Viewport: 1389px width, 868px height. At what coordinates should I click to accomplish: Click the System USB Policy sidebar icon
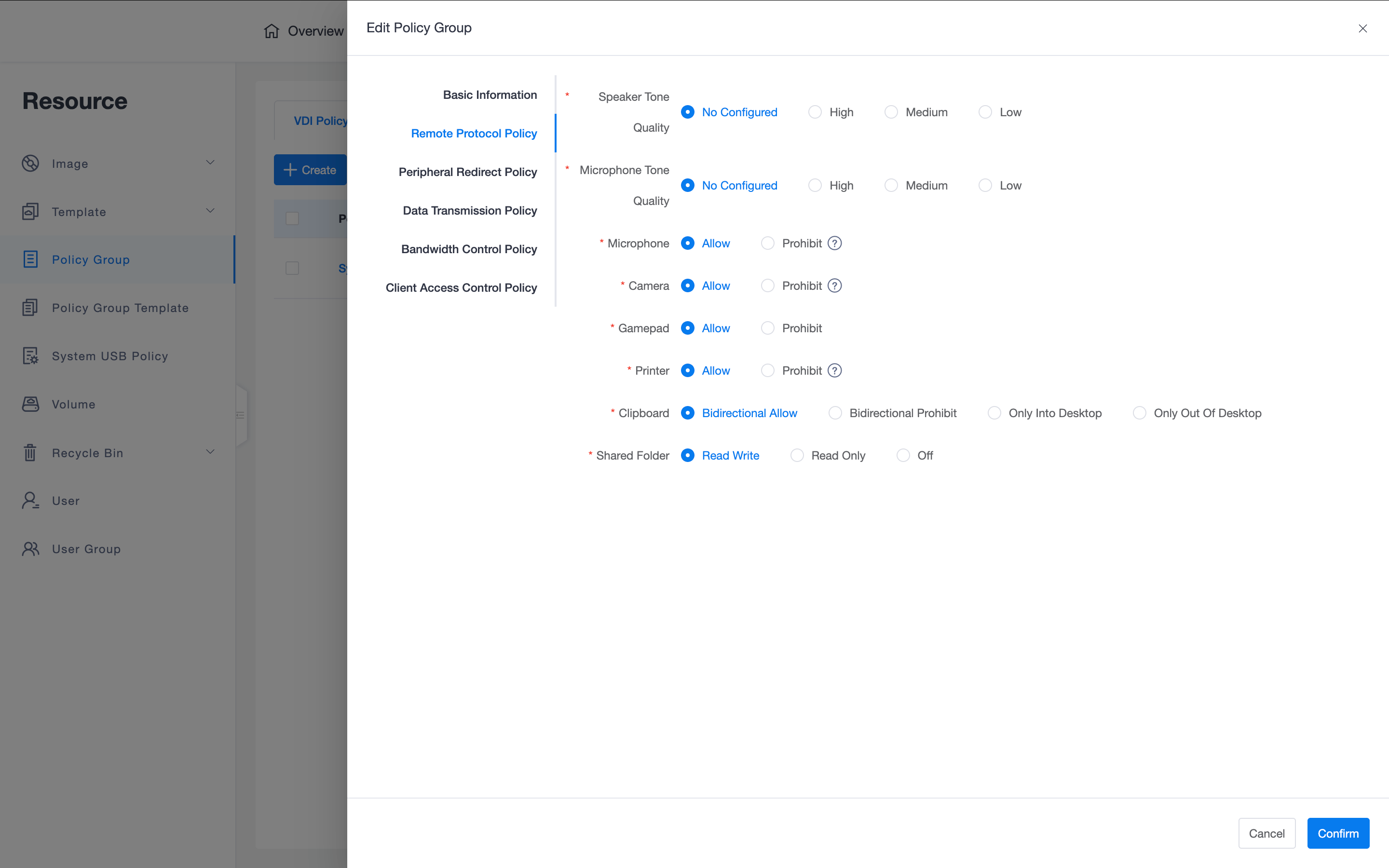tap(30, 356)
